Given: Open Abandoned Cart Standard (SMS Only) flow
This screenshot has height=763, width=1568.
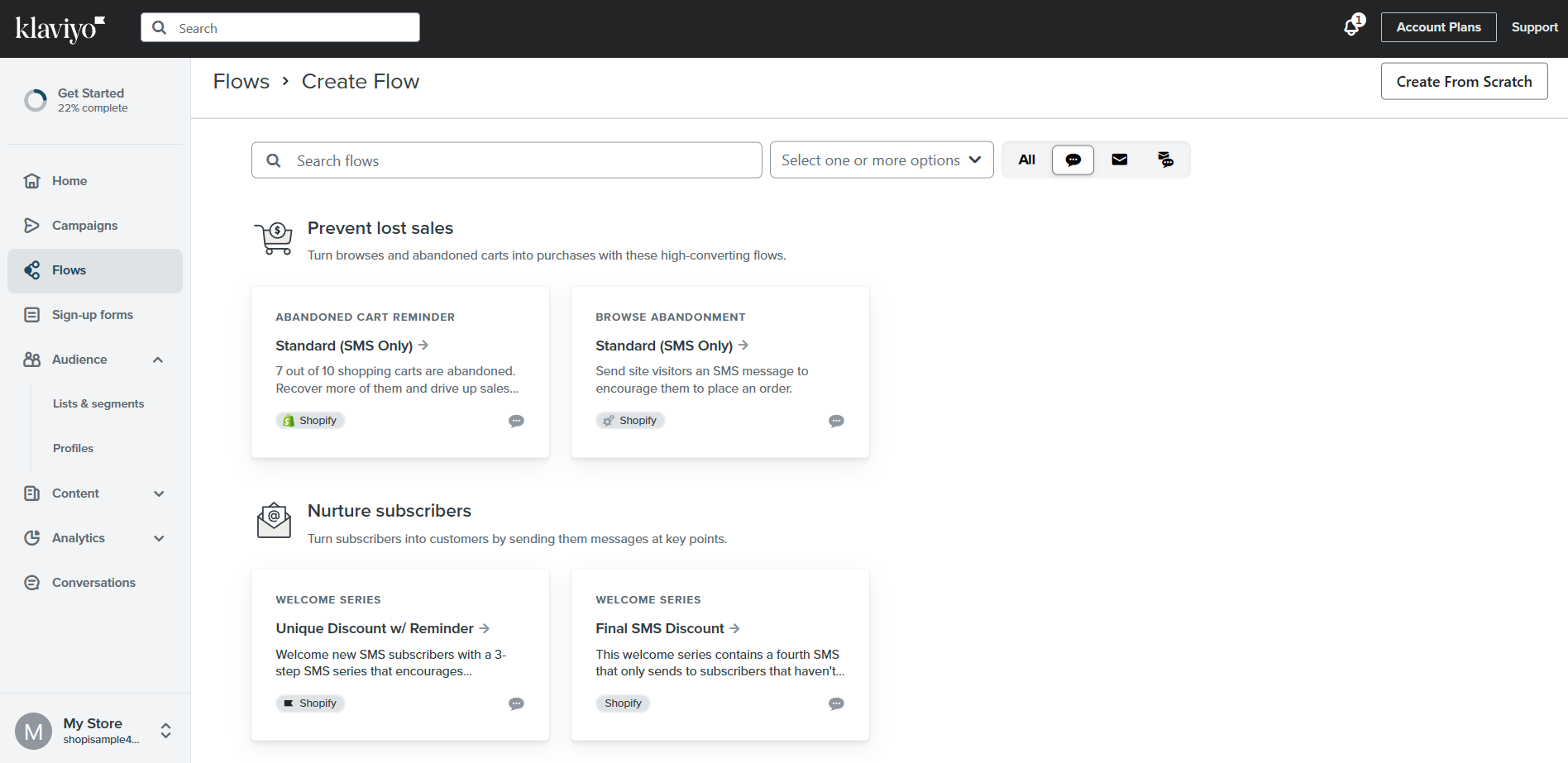Looking at the screenshot, I should pyautogui.click(x=351, y=346).
